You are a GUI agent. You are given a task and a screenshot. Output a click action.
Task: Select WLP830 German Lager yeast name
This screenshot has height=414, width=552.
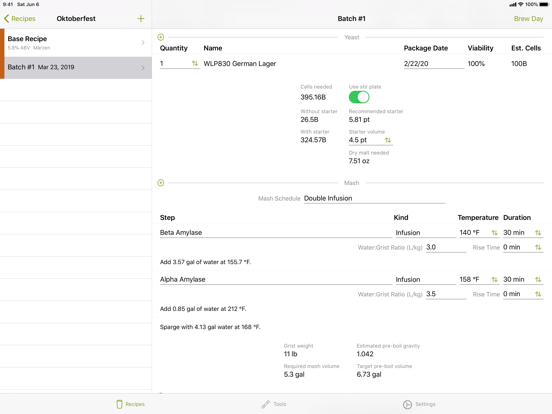pyautogui.click(x=240, y=64)
